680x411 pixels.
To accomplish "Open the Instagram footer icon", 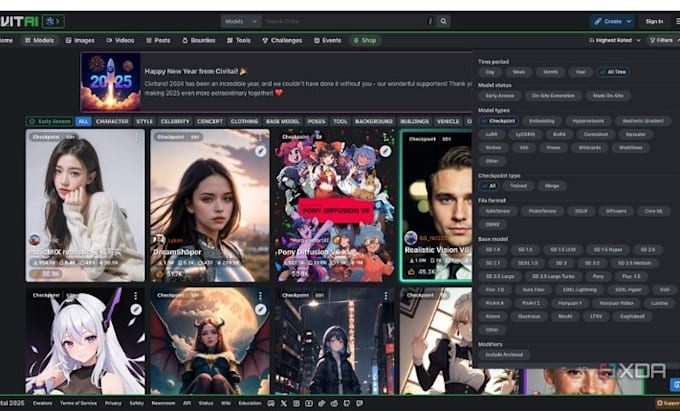I will (x=296, y=403).
